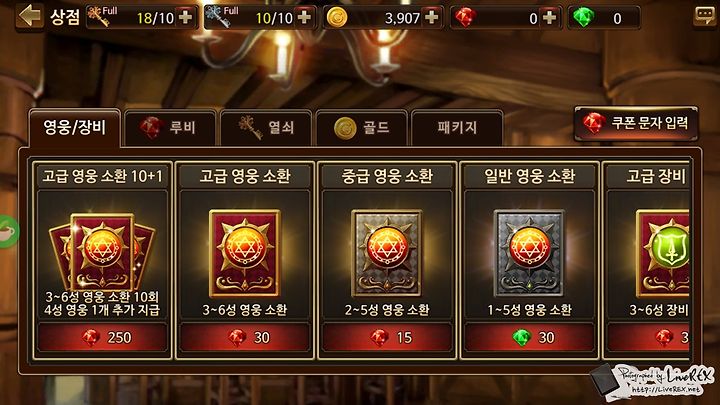Open the 열쇠 tab
This screenshot has width=720, height=405.
(266, 128)
